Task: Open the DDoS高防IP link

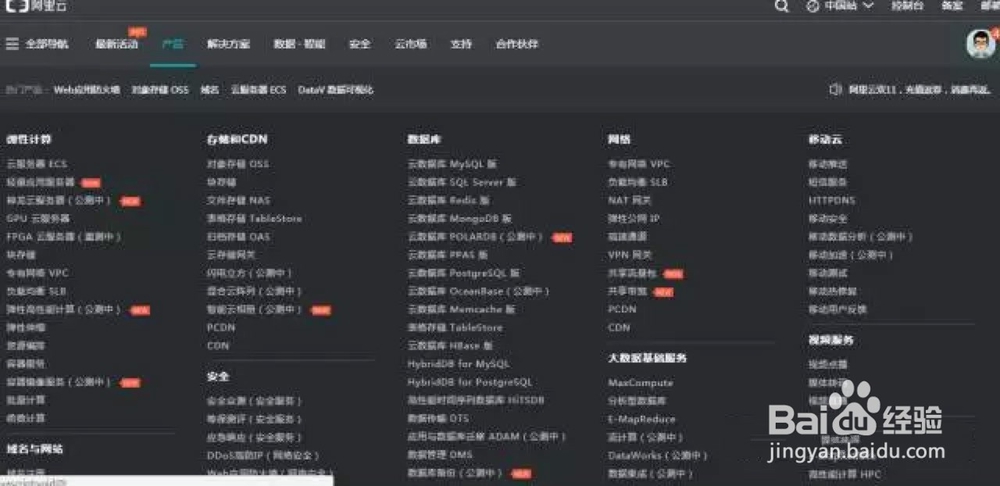Action: point(263,455)
